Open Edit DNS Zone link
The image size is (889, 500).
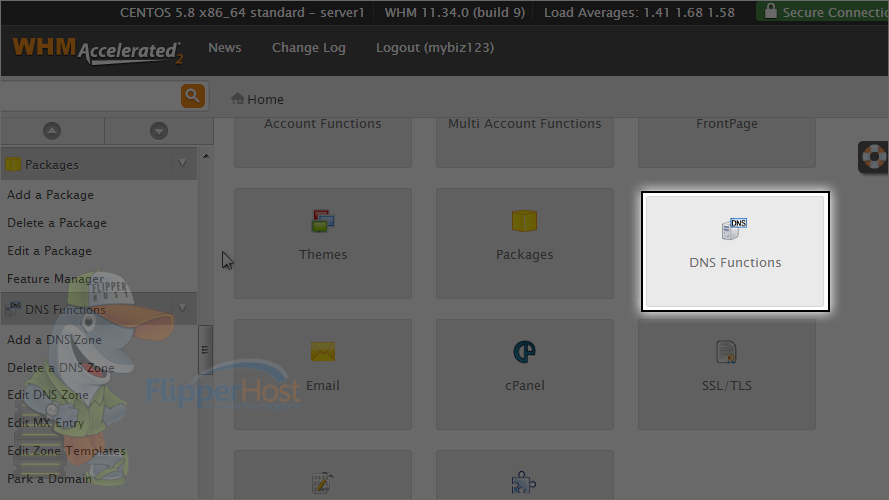(x=48, y=395)
